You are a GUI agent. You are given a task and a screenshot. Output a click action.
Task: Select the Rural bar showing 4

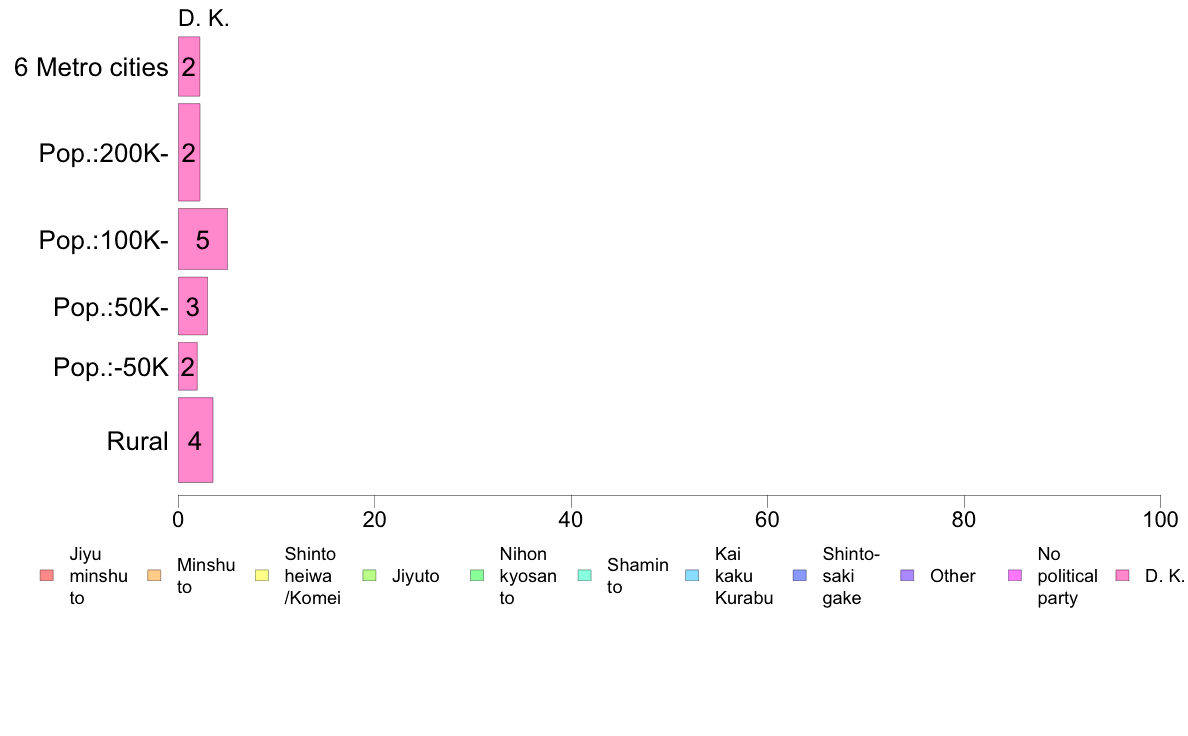click(195, 440)
